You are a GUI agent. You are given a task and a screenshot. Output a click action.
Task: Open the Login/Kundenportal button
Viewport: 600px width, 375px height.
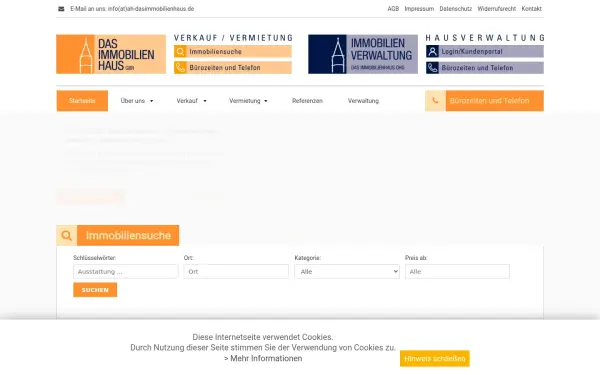tap(485, 51)
